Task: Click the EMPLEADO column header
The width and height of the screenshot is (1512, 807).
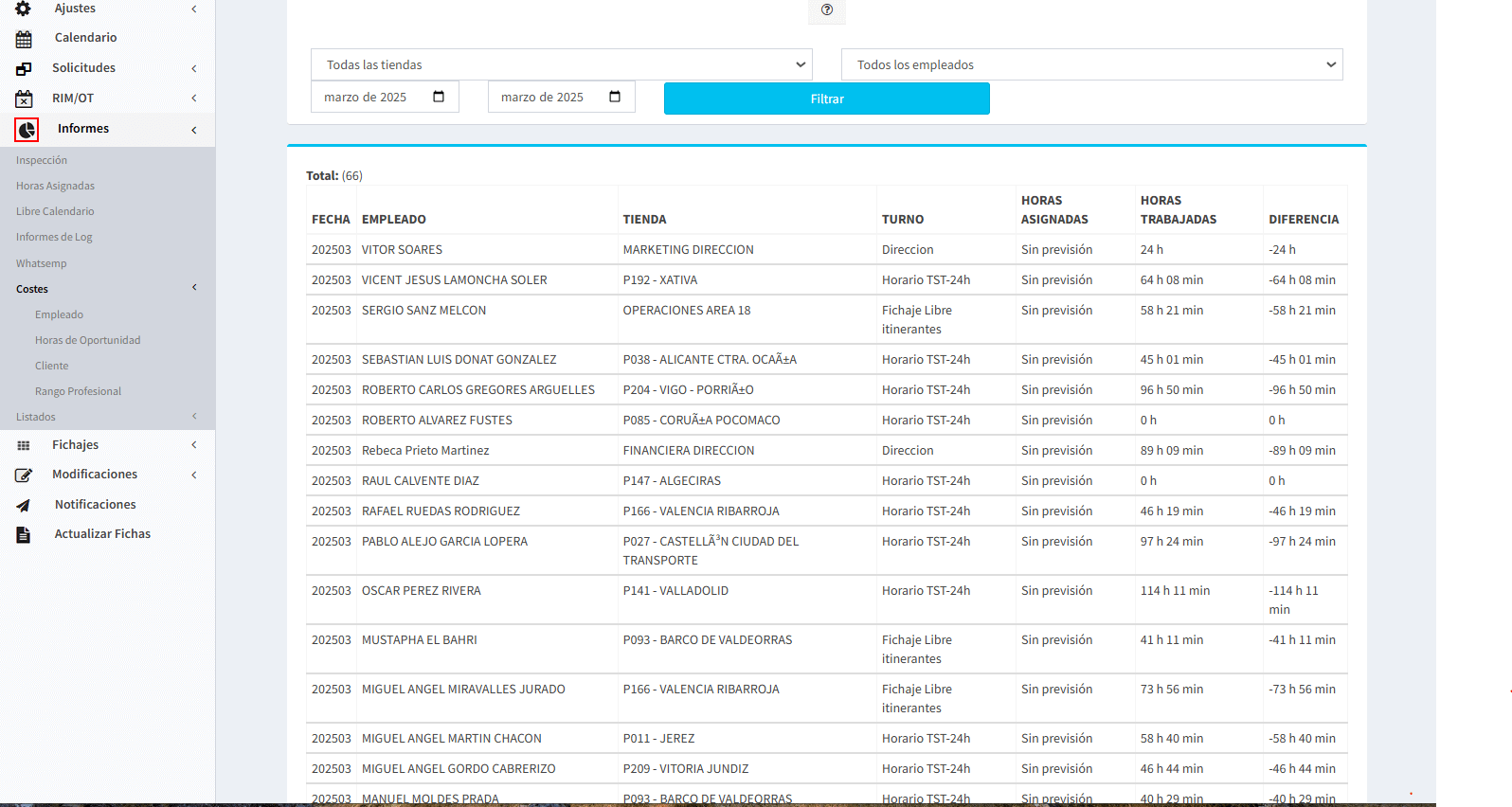Action: click(394, 219)
